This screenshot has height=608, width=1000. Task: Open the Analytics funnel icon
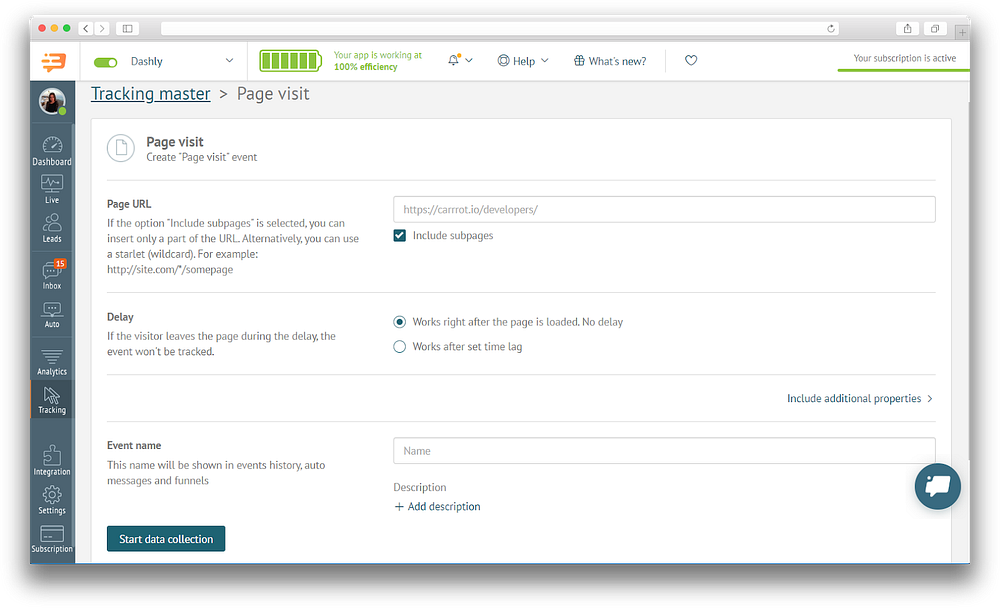[x=52, y=362]
